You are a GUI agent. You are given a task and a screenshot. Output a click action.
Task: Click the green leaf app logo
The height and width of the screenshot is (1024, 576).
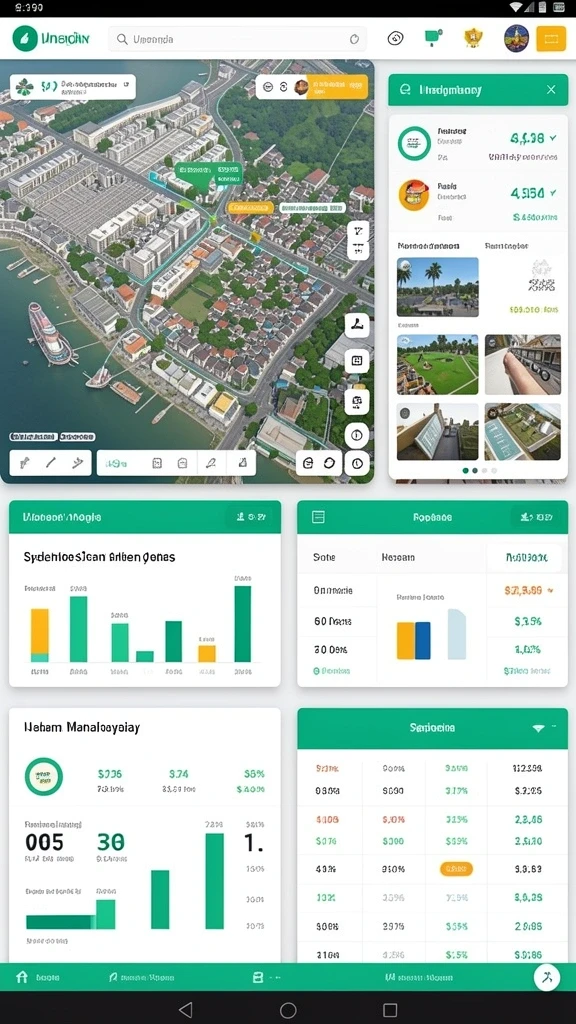(25, 39)
